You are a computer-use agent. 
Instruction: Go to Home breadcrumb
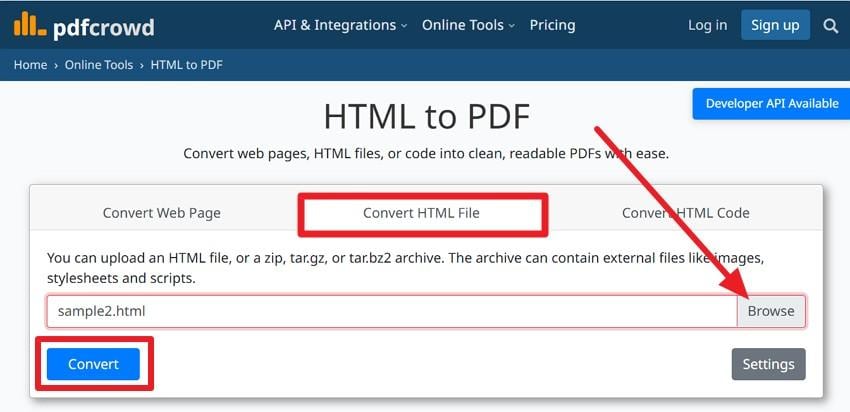(x=30, y=65)
